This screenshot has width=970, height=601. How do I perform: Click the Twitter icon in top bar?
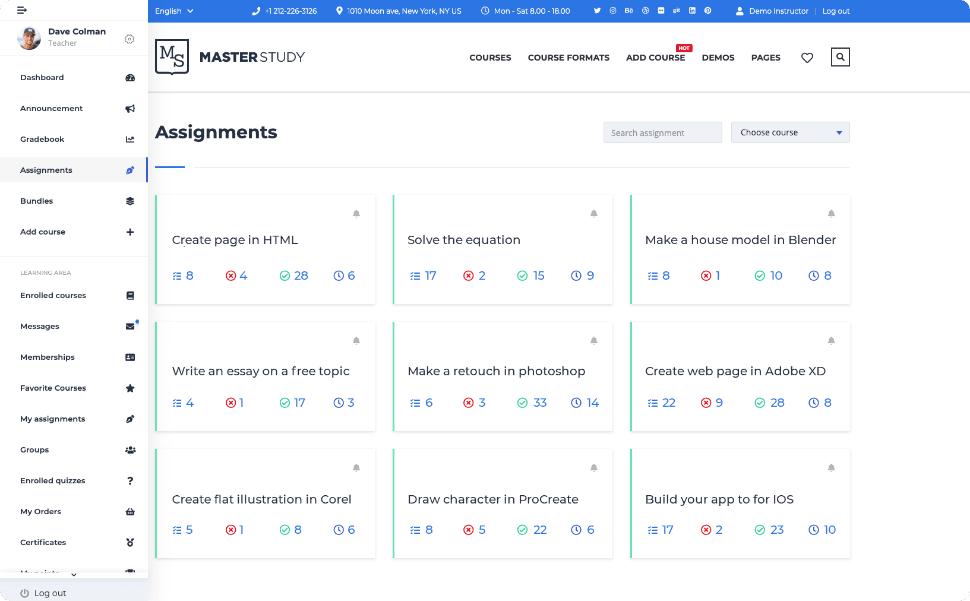597,11
